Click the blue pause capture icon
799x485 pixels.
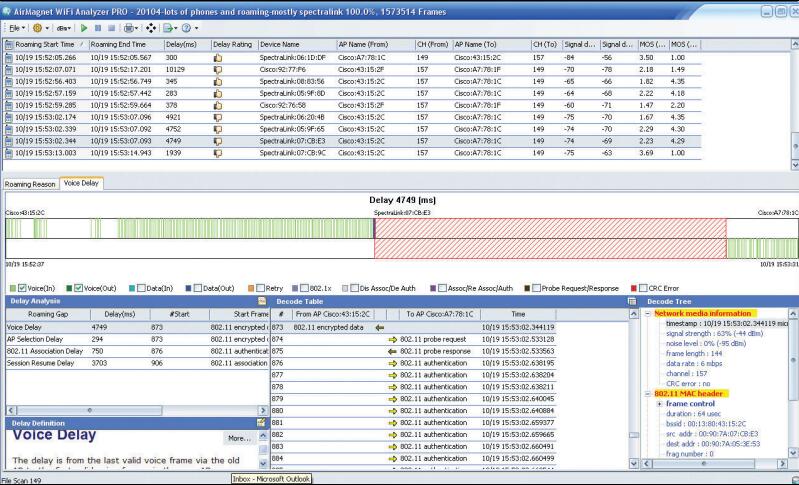(98, 28)
